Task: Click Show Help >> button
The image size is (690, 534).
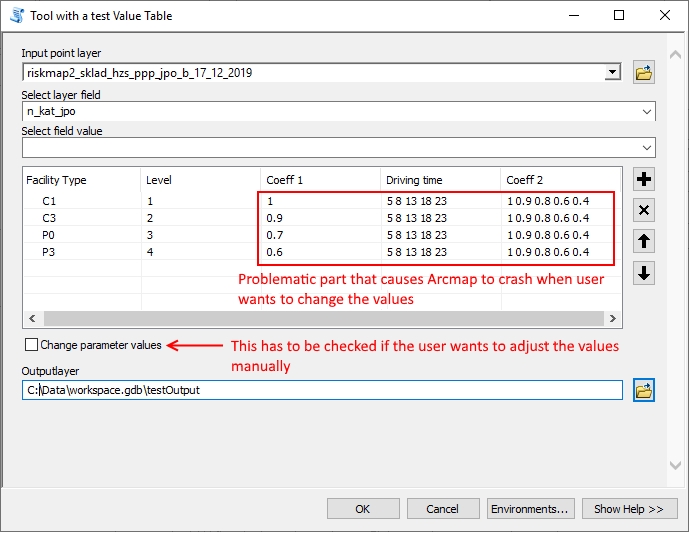Action: [x=629, y=509]
